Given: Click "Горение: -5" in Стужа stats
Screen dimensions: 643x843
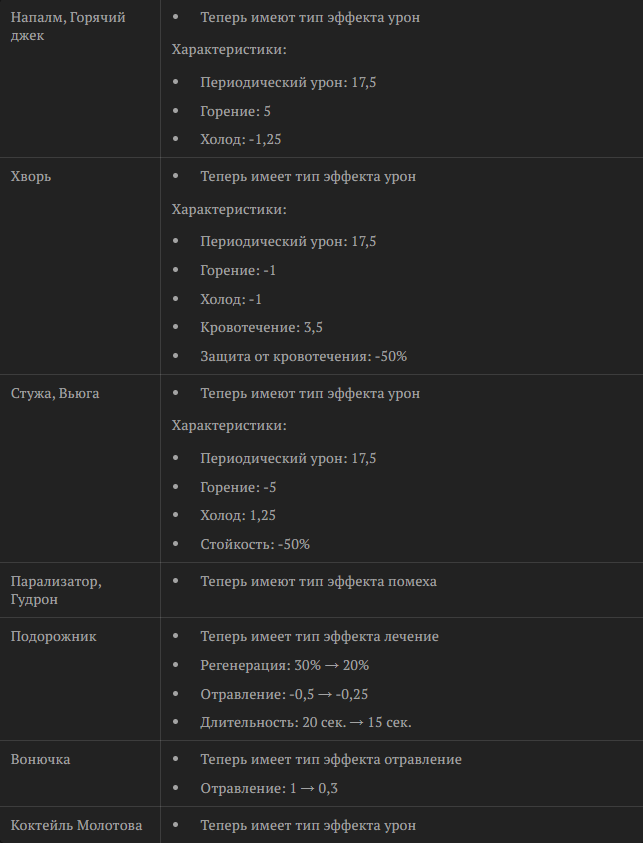Looking at the screenshot, I should pyautogui.click(x=238, y=487).
